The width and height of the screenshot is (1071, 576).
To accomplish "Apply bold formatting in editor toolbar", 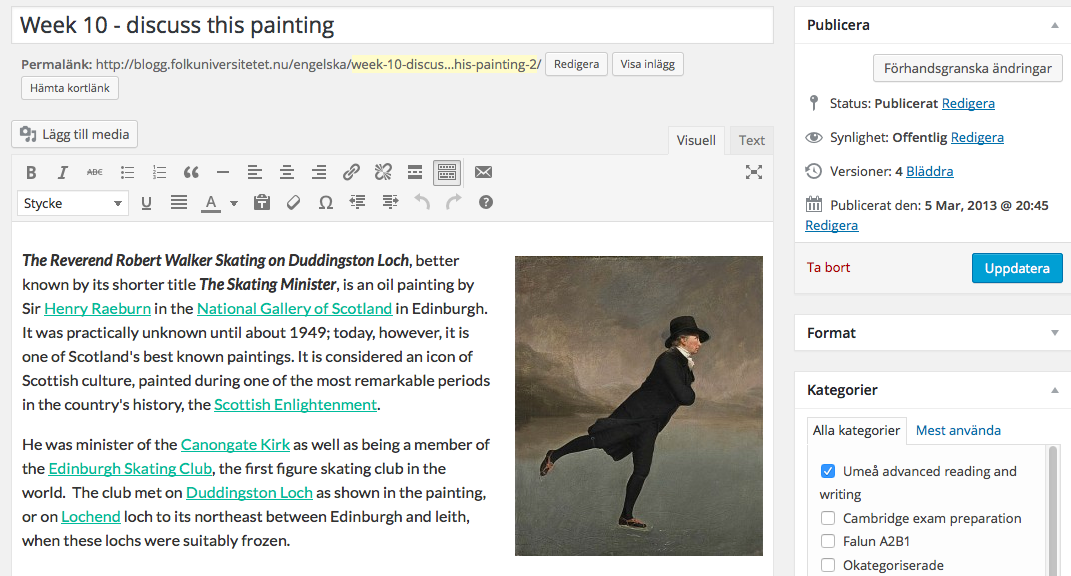I will tap(31, 172).
